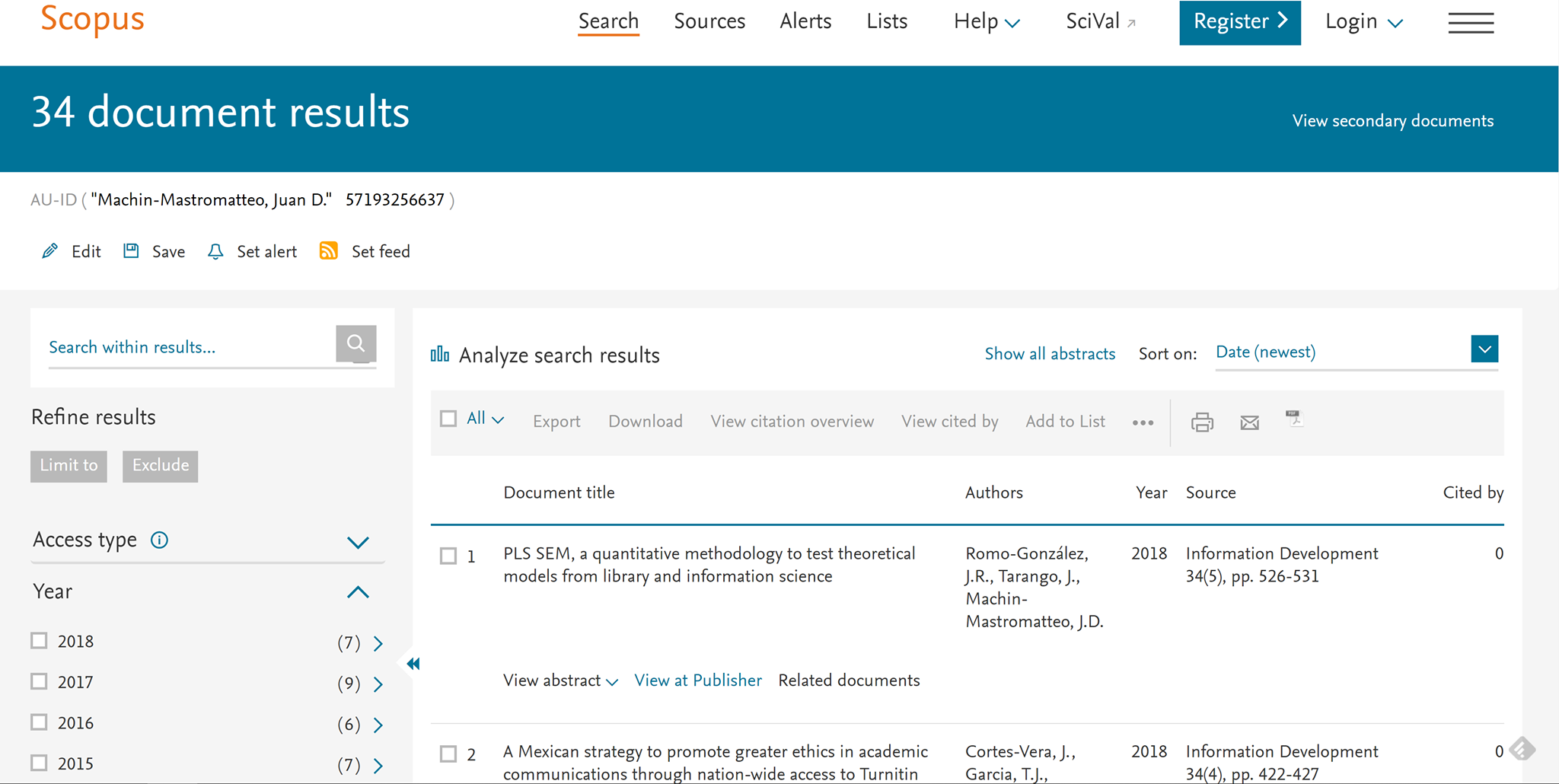Click the Register button
This screenshot has height=784, width=1559.
pyautogui.click(x=1239, y=22)
